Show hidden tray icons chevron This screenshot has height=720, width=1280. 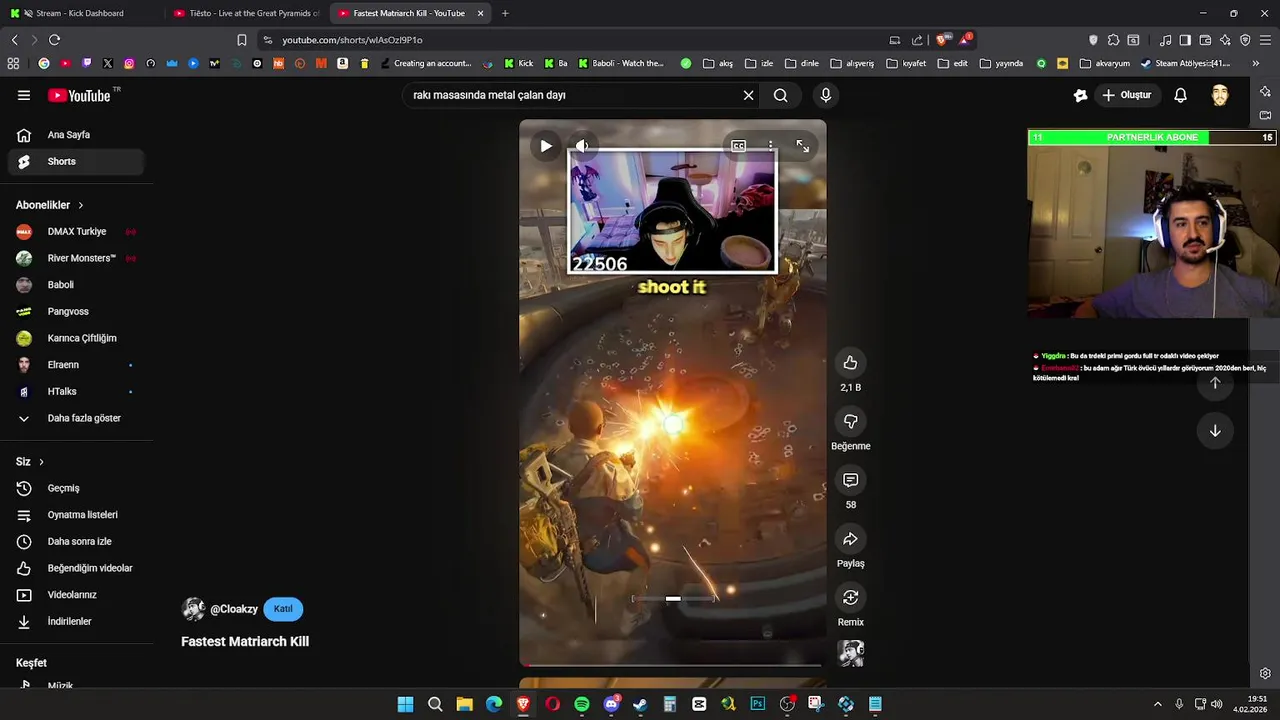[1157, 704]
